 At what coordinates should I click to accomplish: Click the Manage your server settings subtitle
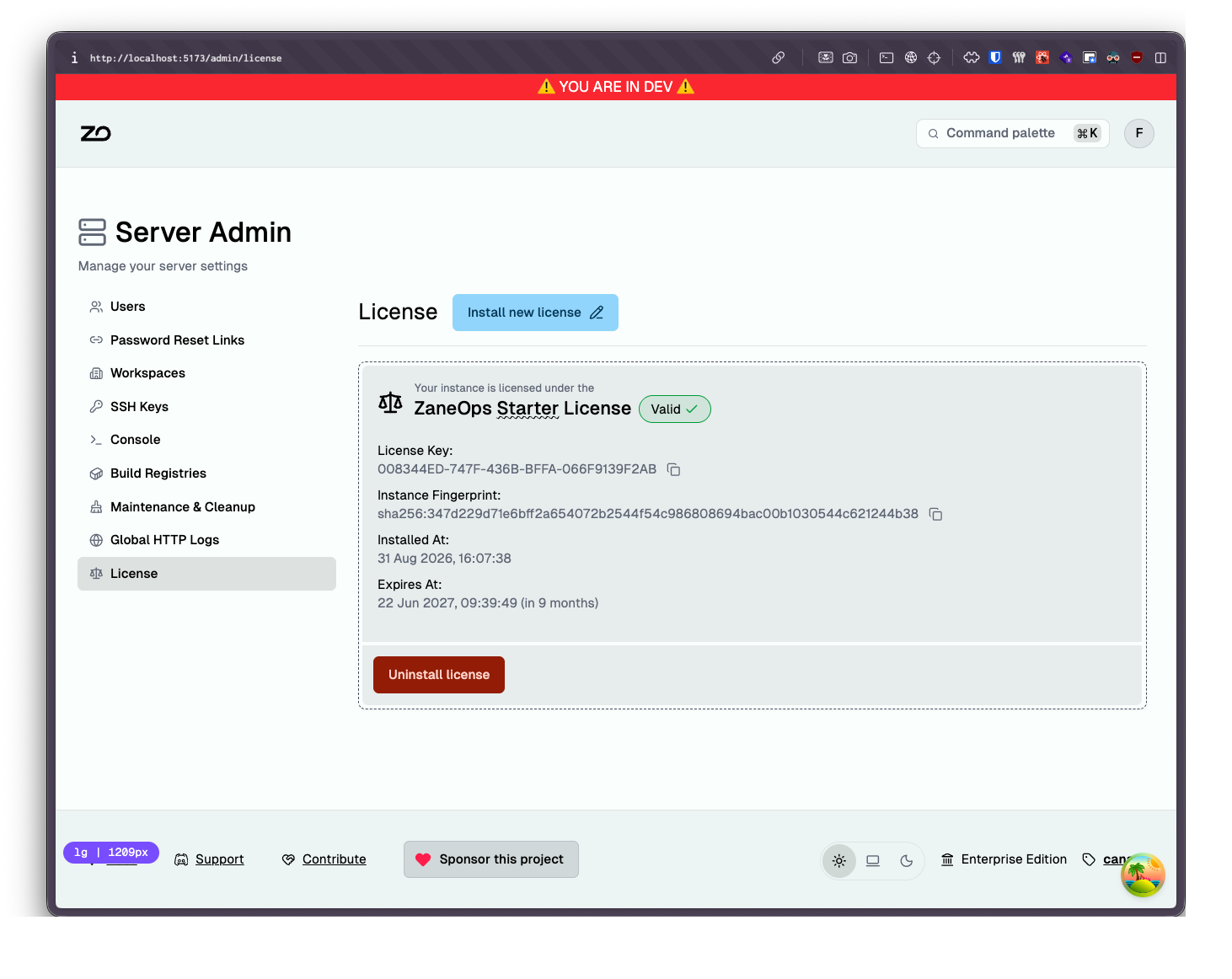tap(163, 266)
